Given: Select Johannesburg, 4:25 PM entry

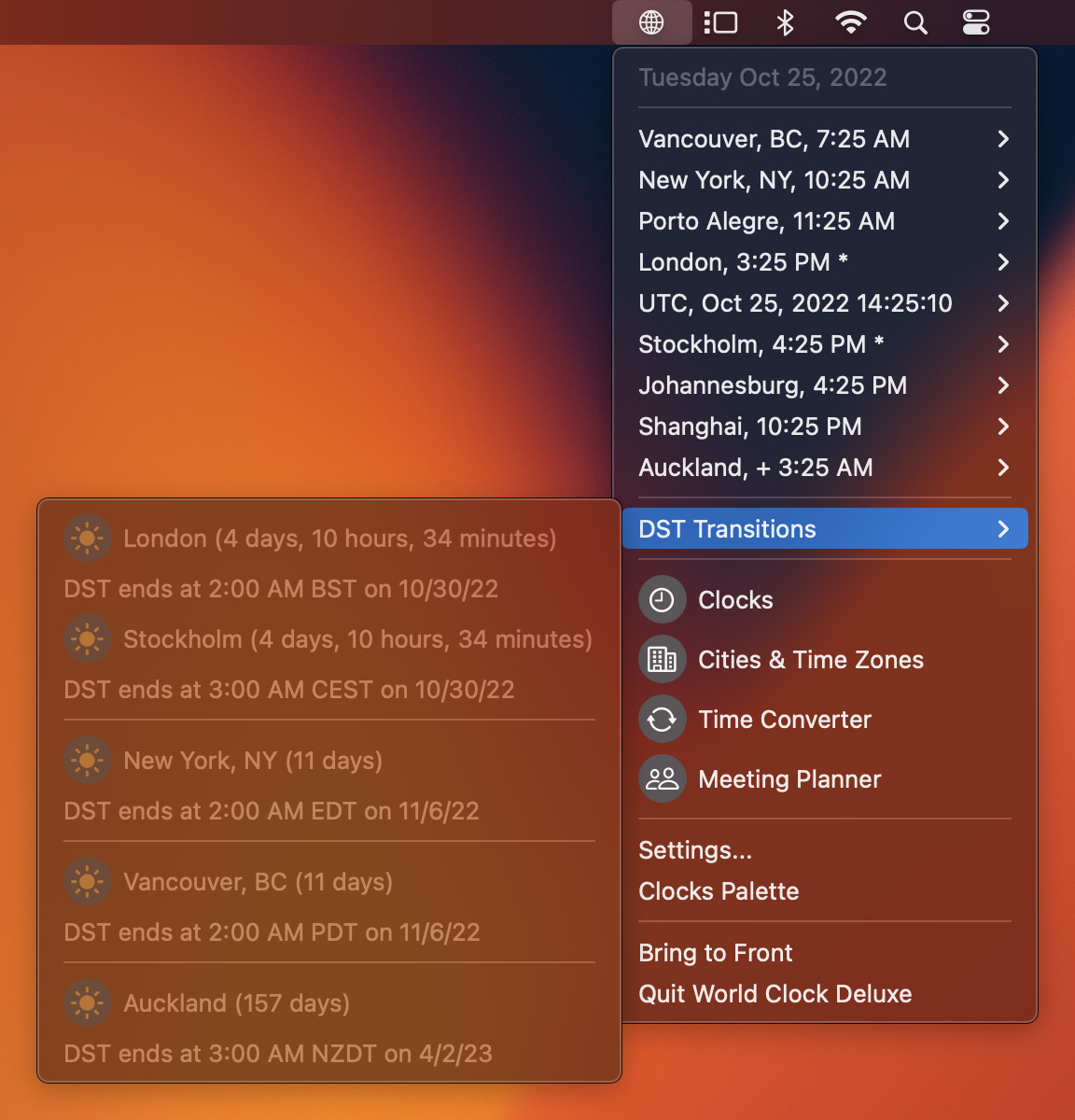Looking at the screenshot, I should pos(825,385).
